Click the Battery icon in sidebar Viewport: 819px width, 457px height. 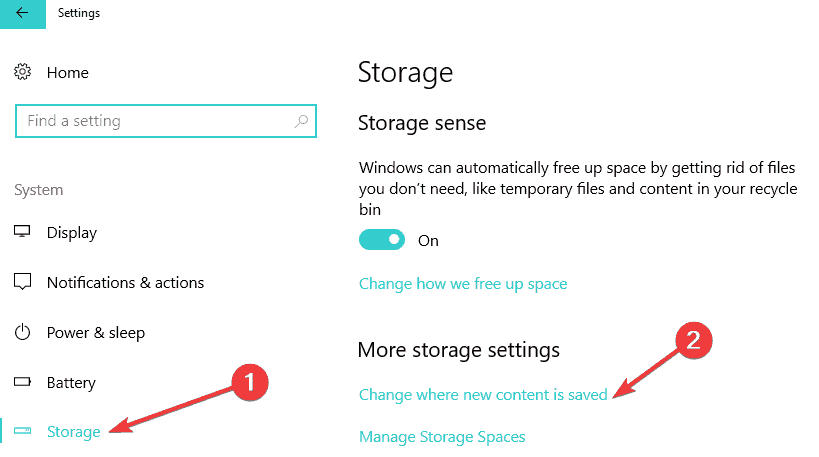pos(23,383)
